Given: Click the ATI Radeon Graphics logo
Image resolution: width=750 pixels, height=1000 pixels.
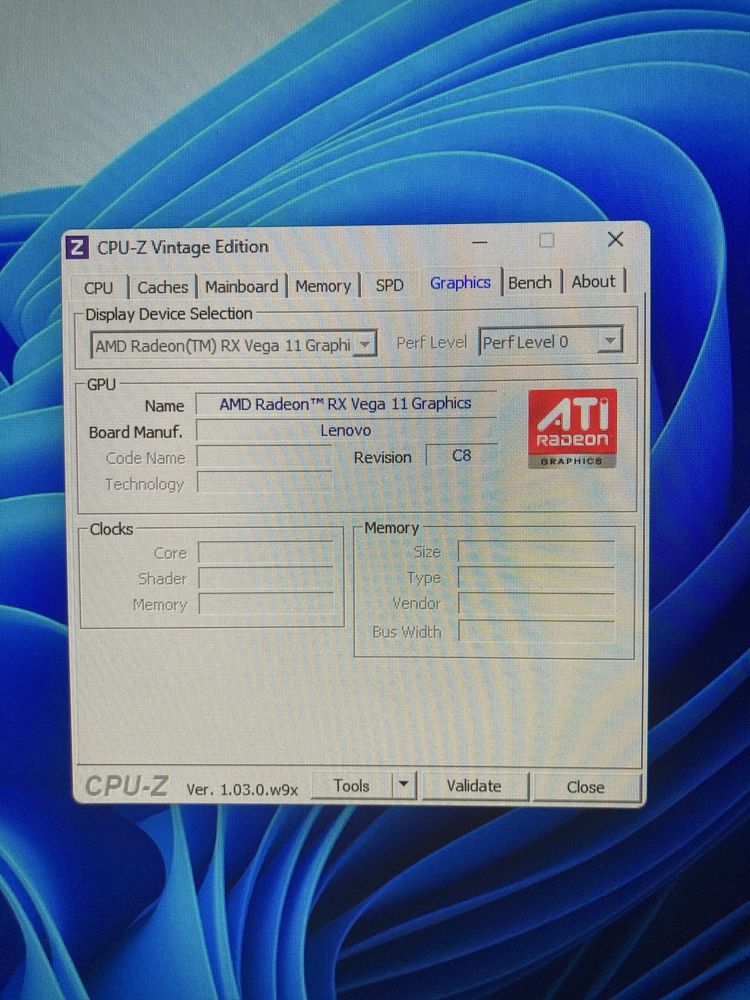Looking at the screenshot, I should (x=572, y=428).
